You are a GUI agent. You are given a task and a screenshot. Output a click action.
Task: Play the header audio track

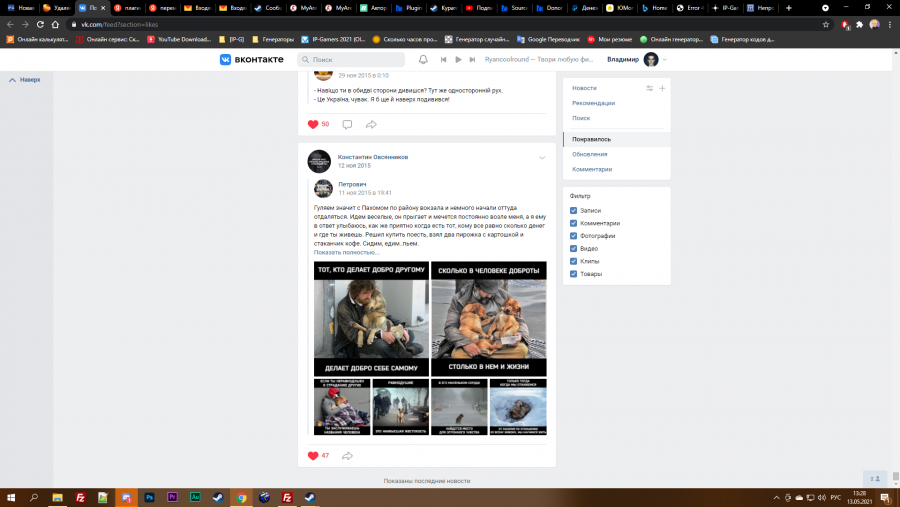(x=458, y=59)
